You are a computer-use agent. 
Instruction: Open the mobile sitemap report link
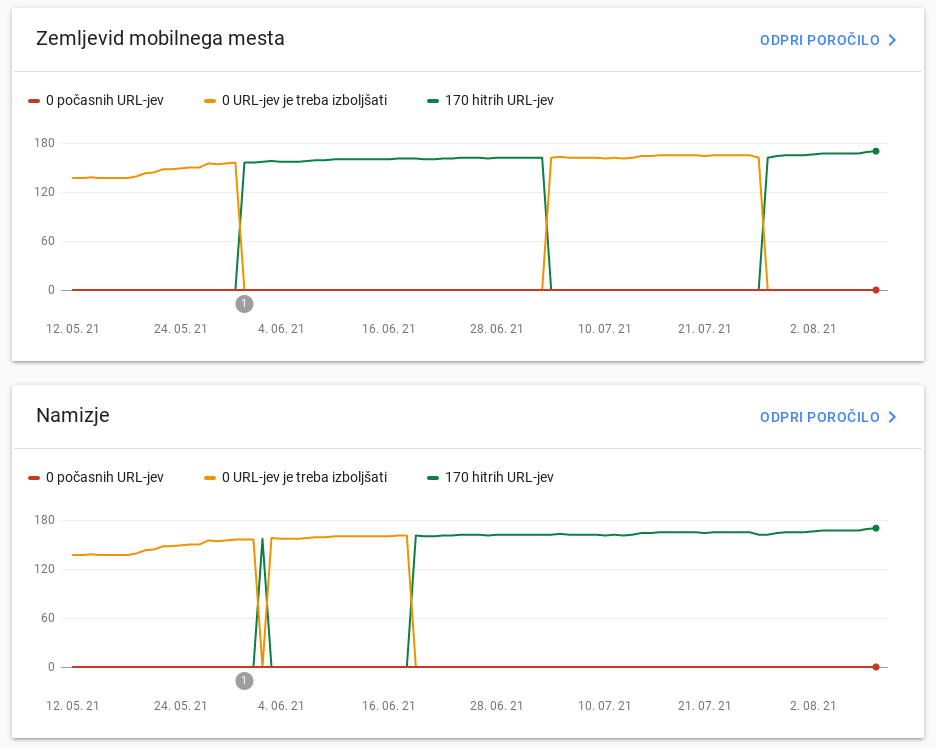[819, 40]
